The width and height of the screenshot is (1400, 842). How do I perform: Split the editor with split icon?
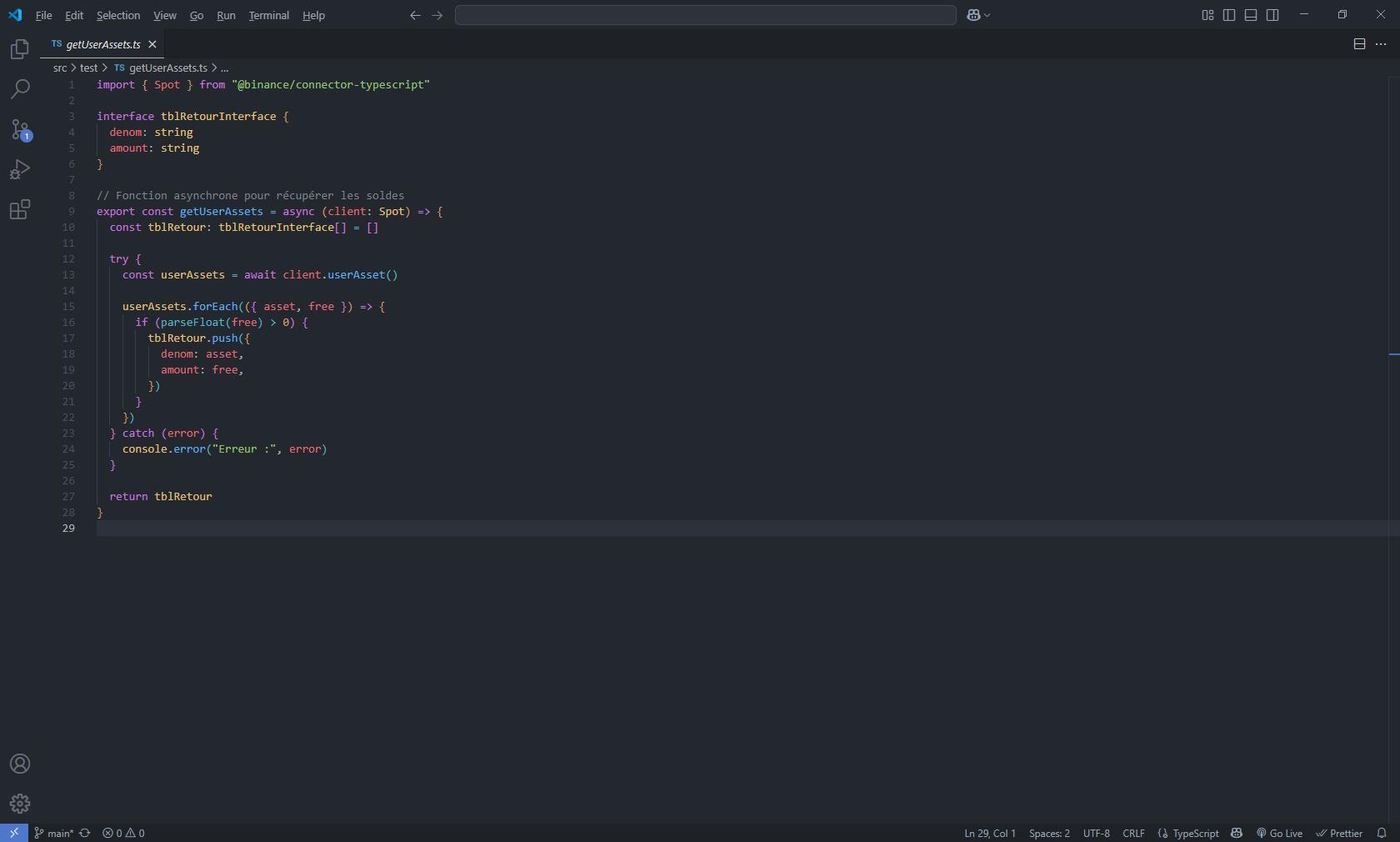pyautogui.click(x=1359, y=44)
